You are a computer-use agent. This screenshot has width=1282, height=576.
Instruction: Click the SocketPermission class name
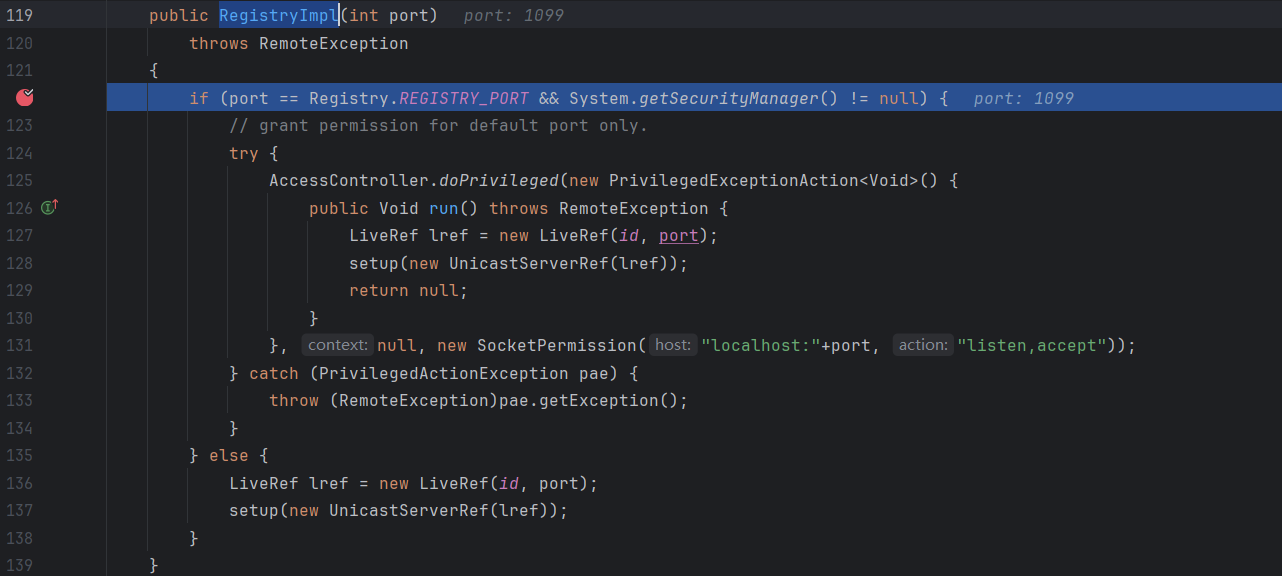click(556, 345)
